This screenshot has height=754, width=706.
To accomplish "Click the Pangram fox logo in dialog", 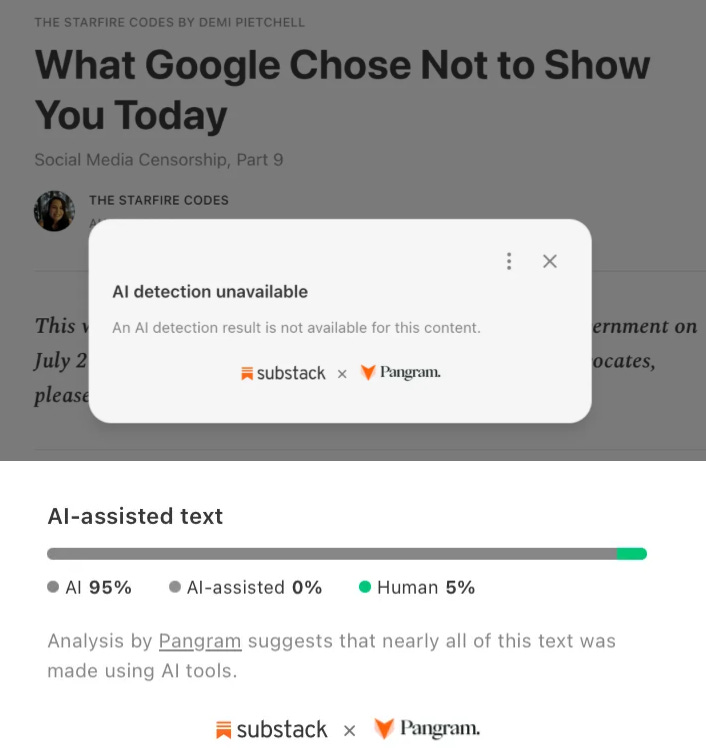I will tap(368, 373).
